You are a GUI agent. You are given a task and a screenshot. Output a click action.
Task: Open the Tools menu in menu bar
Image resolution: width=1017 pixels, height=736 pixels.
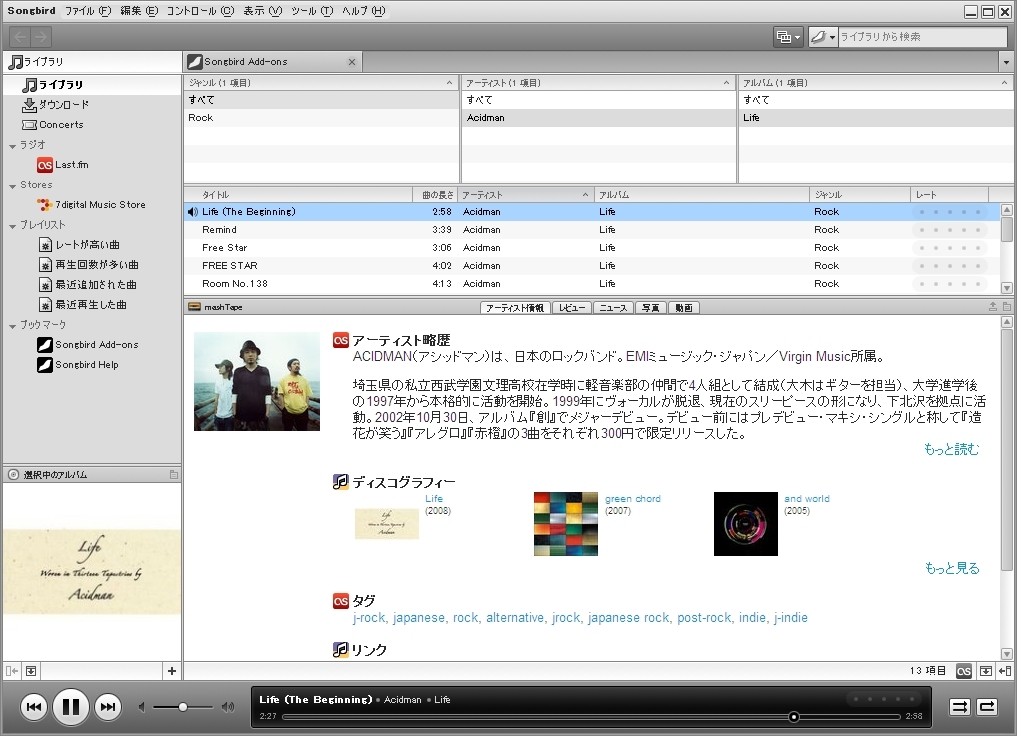click(311, 11)
